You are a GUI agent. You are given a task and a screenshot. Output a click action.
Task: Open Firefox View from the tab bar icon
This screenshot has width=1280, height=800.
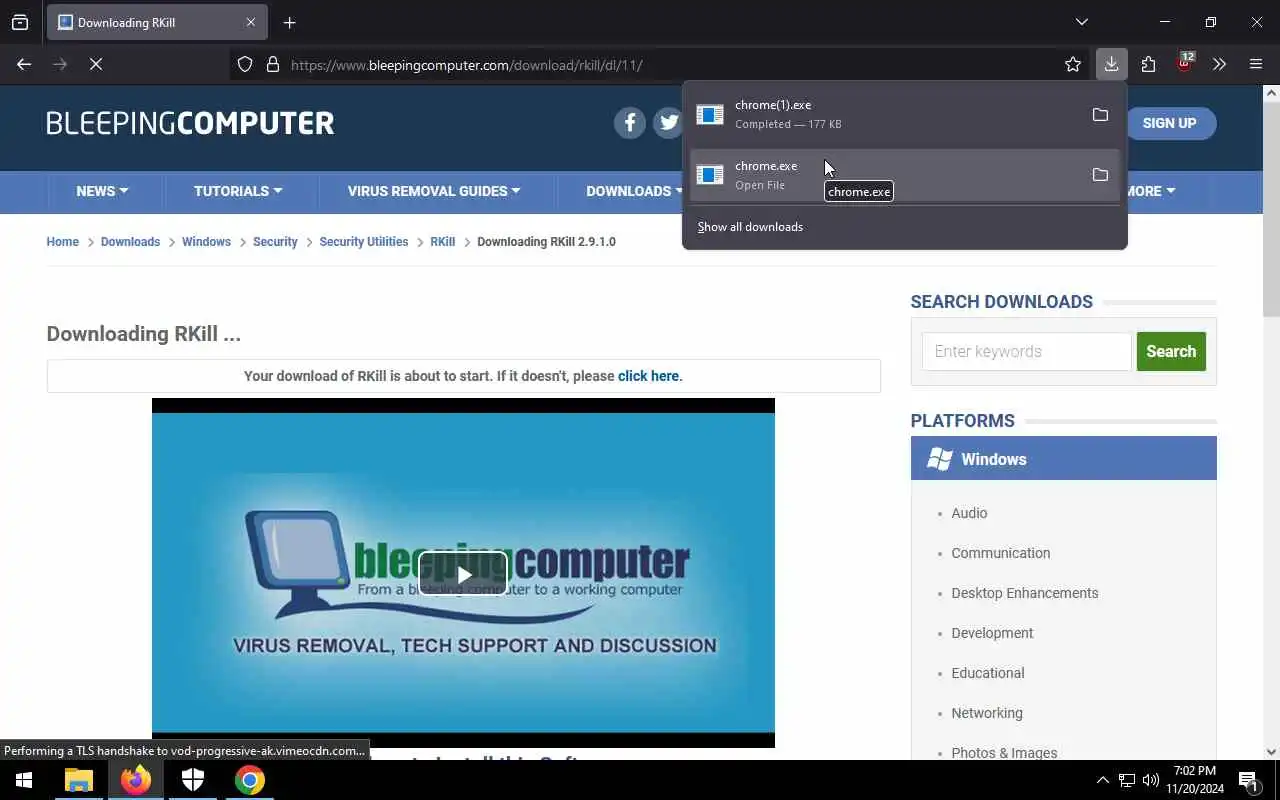click(20, 22)
